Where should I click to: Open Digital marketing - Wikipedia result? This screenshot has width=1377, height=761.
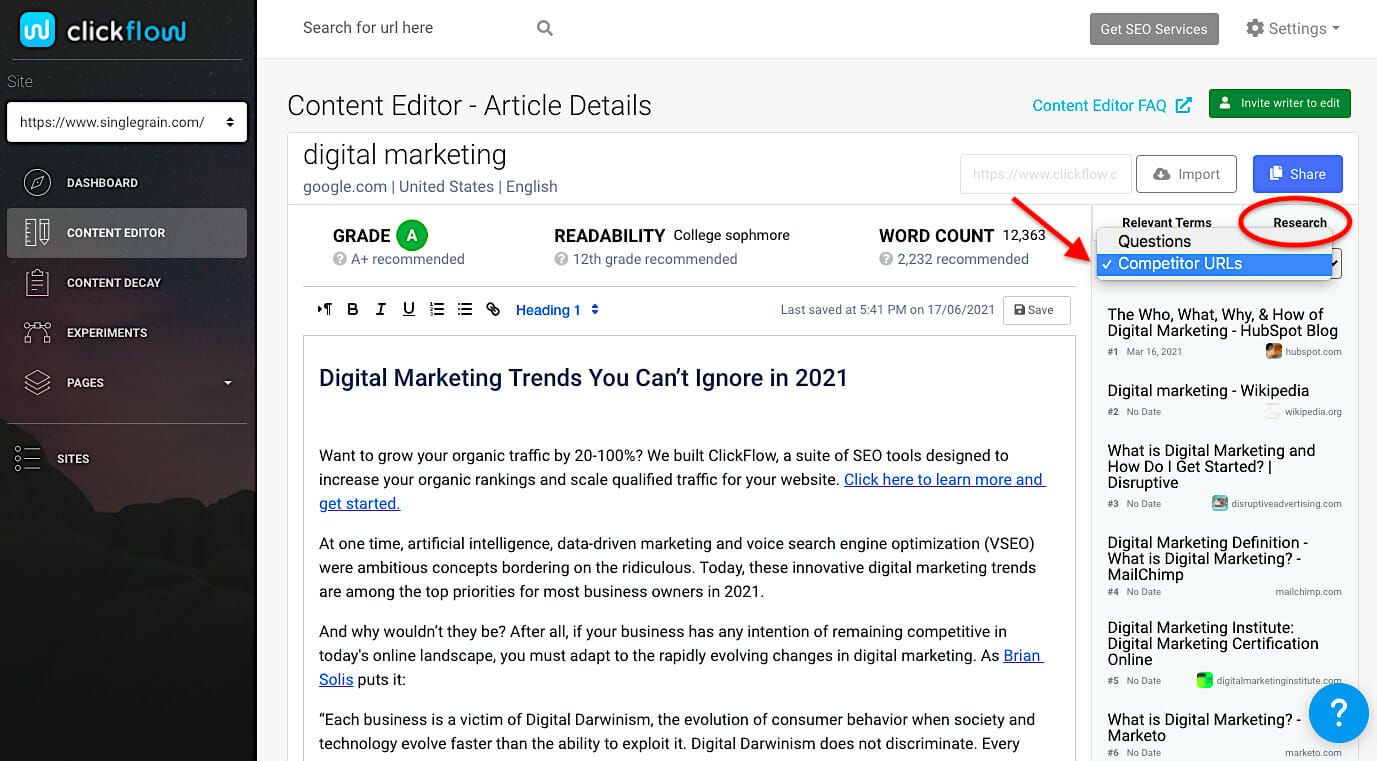pyautogui.click(x=1208, y=390)
